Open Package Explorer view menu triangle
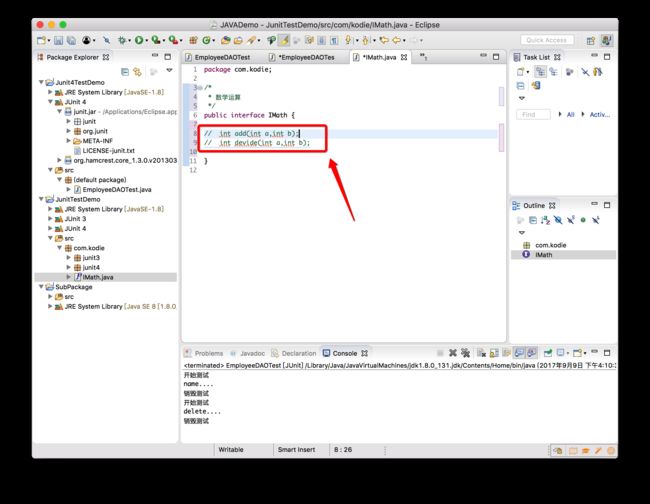This screenshot has height=504, width=650. (169, 70)
